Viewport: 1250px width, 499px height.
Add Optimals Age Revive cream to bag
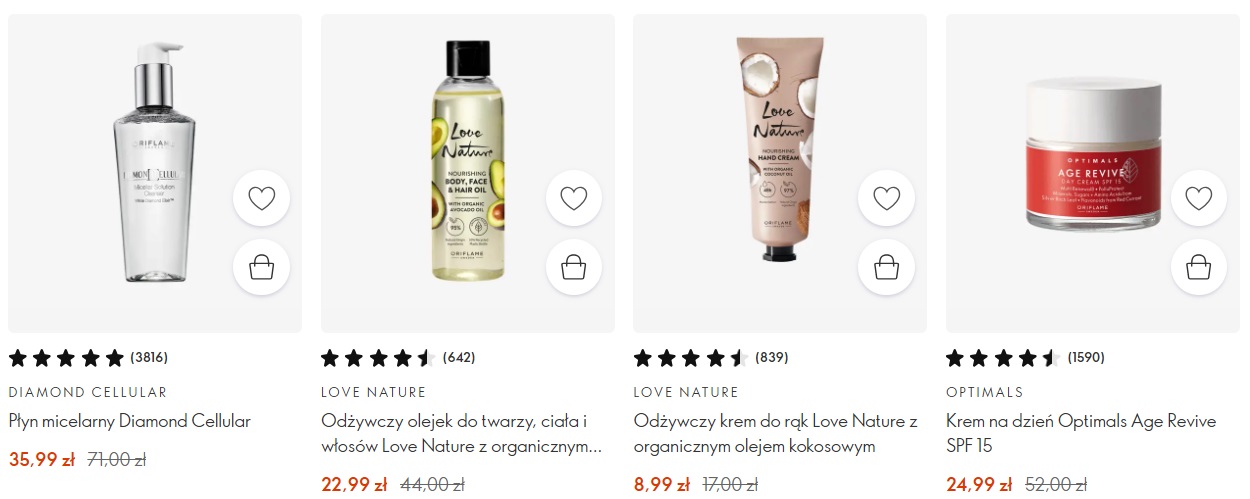tap(1199, 267)
